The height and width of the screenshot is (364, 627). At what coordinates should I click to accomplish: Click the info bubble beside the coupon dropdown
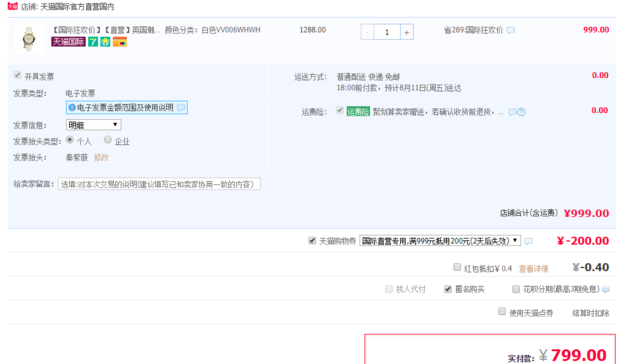pos(528,241)
